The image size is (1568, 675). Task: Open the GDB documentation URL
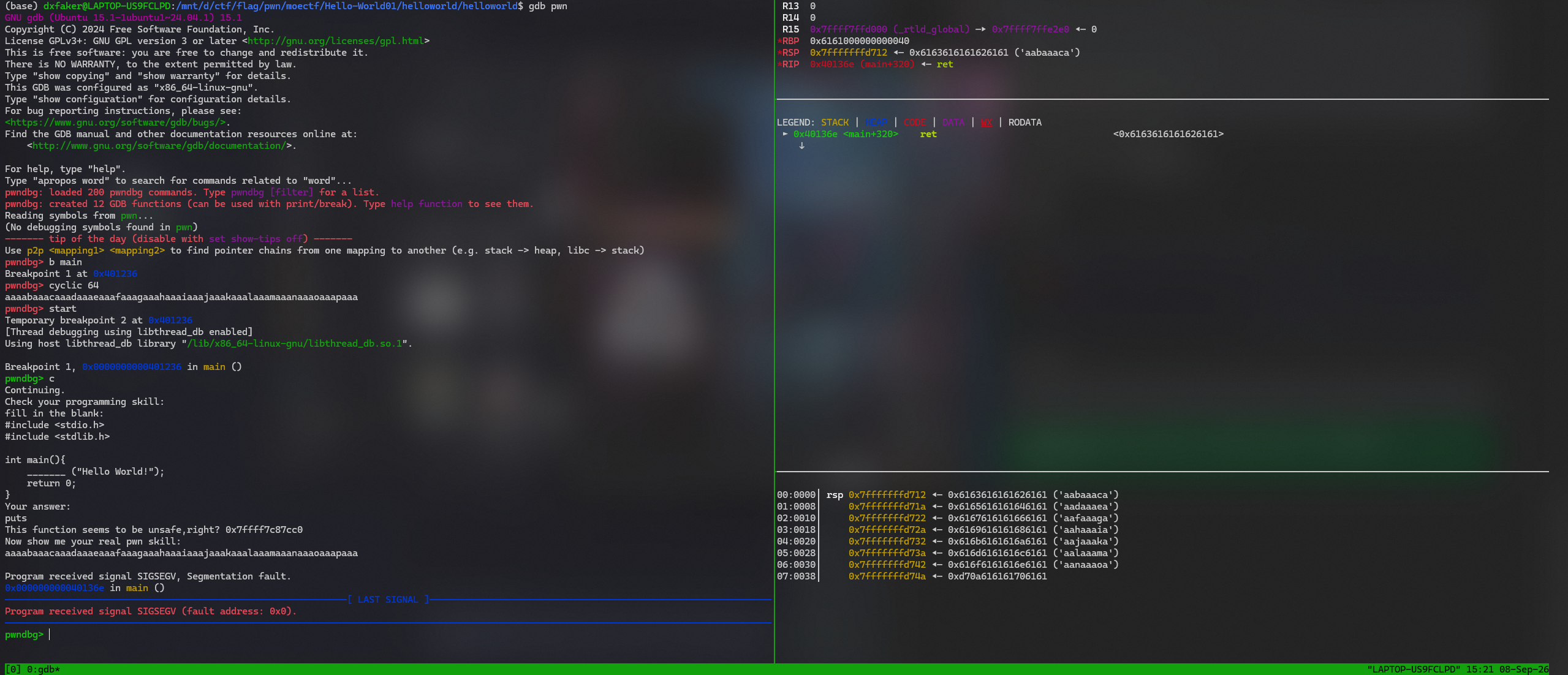[159, 146]
